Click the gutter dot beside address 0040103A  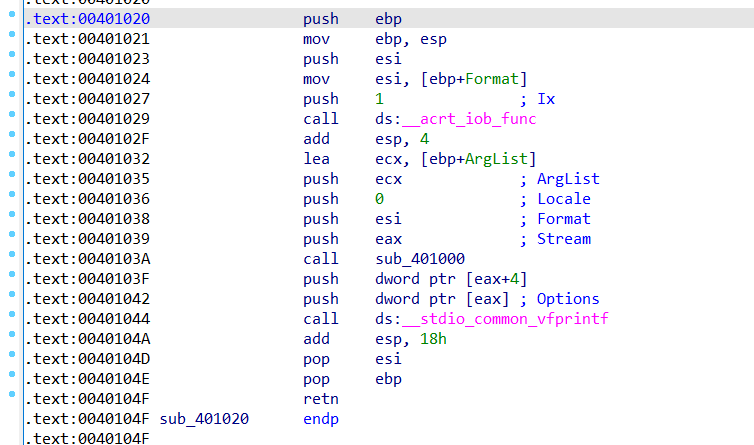coord(10,259)
